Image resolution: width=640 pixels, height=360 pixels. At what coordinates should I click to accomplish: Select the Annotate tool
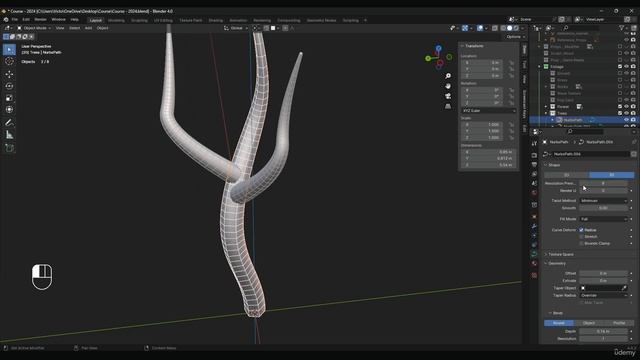pyautogui.click(x=9, y=123)
